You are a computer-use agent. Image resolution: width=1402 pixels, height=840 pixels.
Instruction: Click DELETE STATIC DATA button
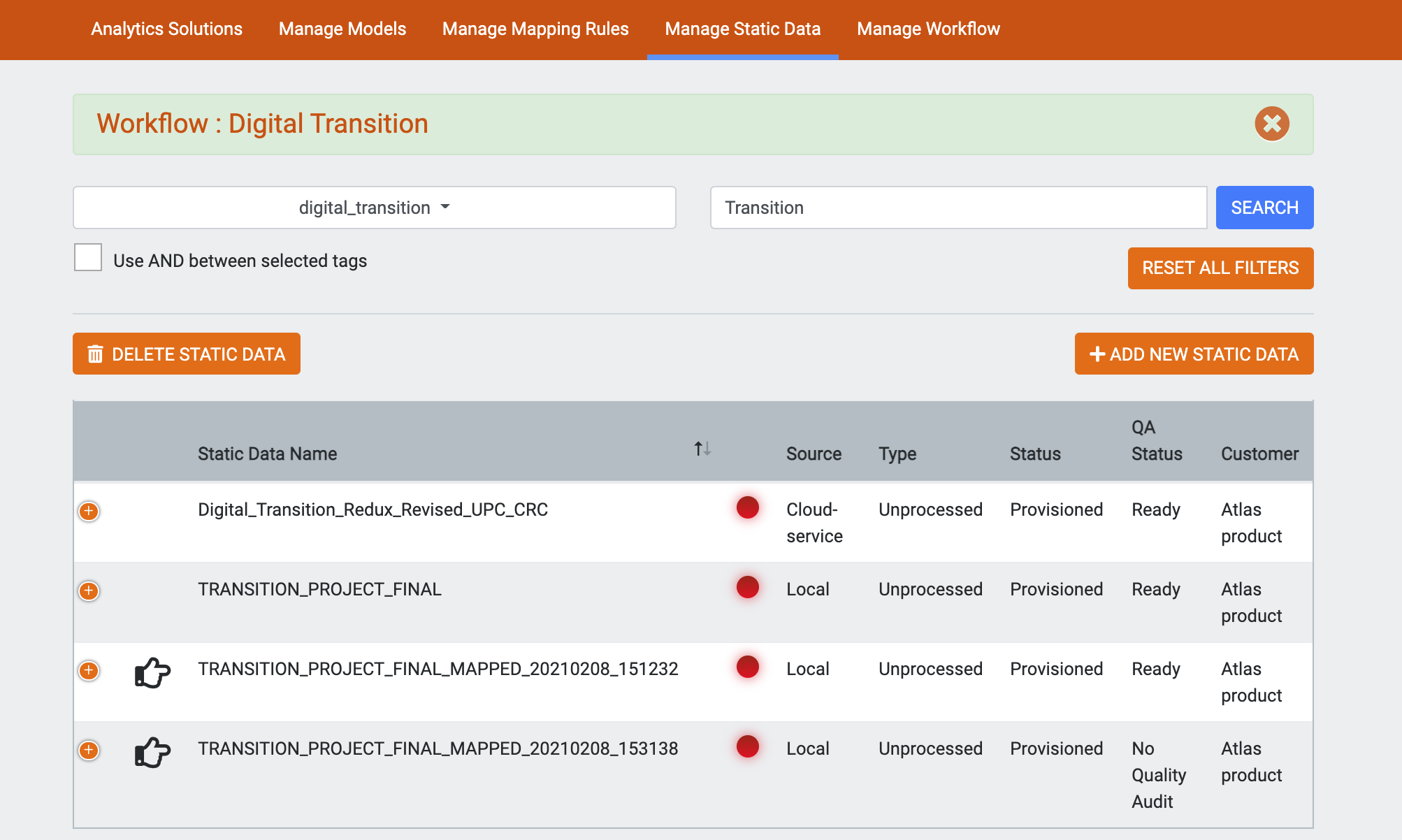pyautogui.click(x=187, y=354)
